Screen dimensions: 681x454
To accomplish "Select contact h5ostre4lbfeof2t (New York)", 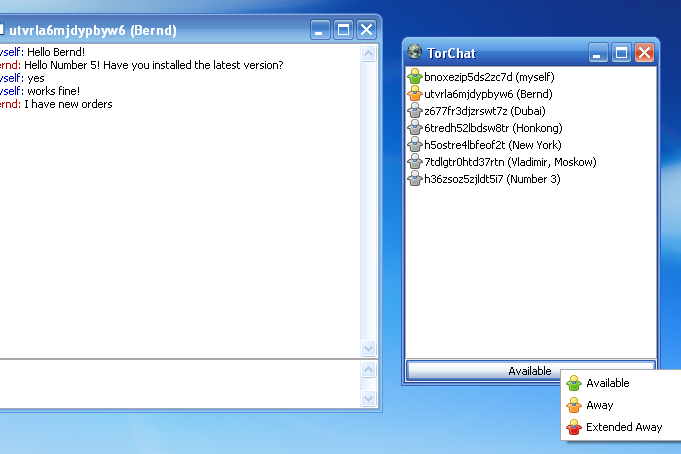I will [493, 145].
